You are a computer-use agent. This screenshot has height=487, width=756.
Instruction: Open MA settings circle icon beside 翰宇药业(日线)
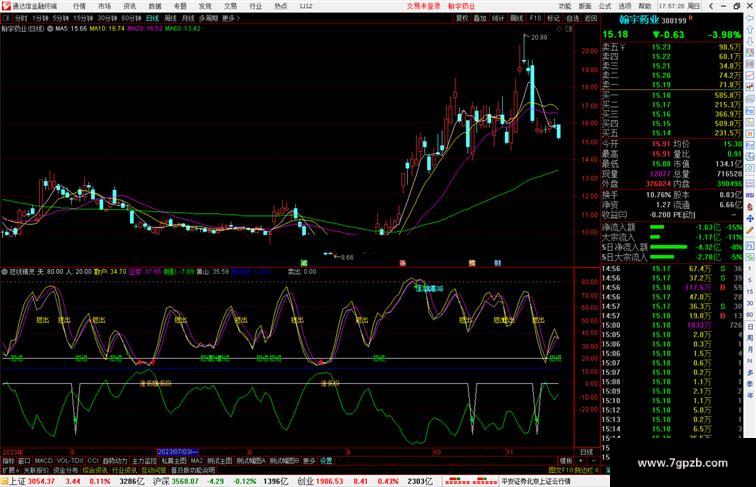point(50,29)
